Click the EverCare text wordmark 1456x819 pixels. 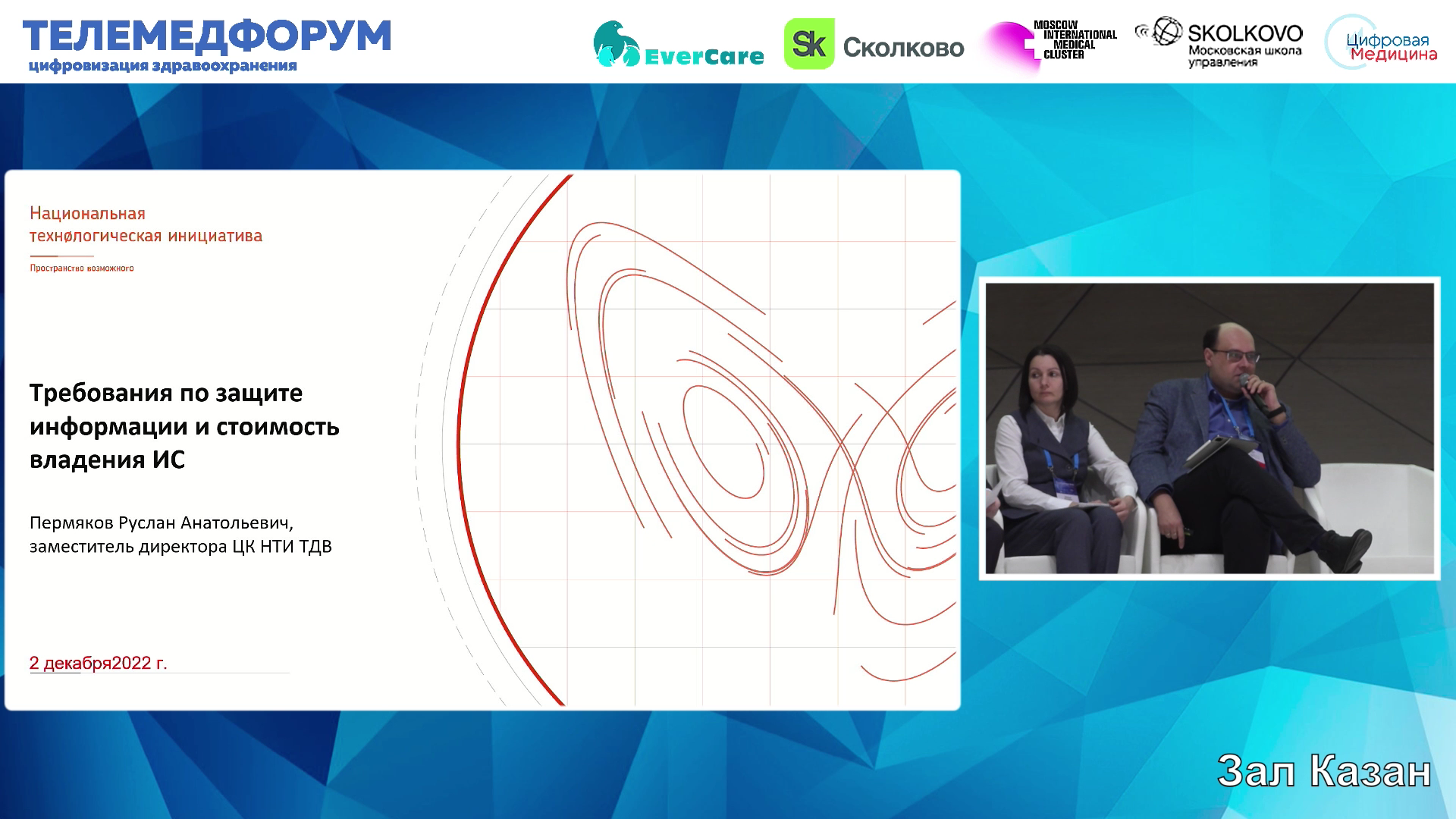704,56
